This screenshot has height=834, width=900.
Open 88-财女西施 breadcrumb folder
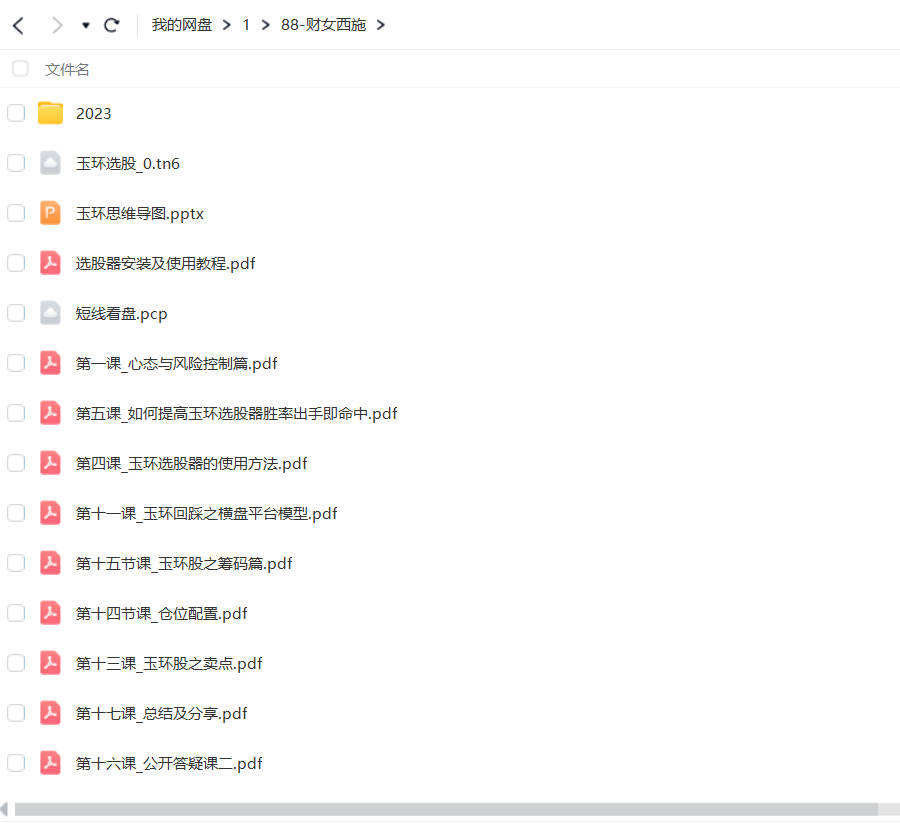[323, 25]
